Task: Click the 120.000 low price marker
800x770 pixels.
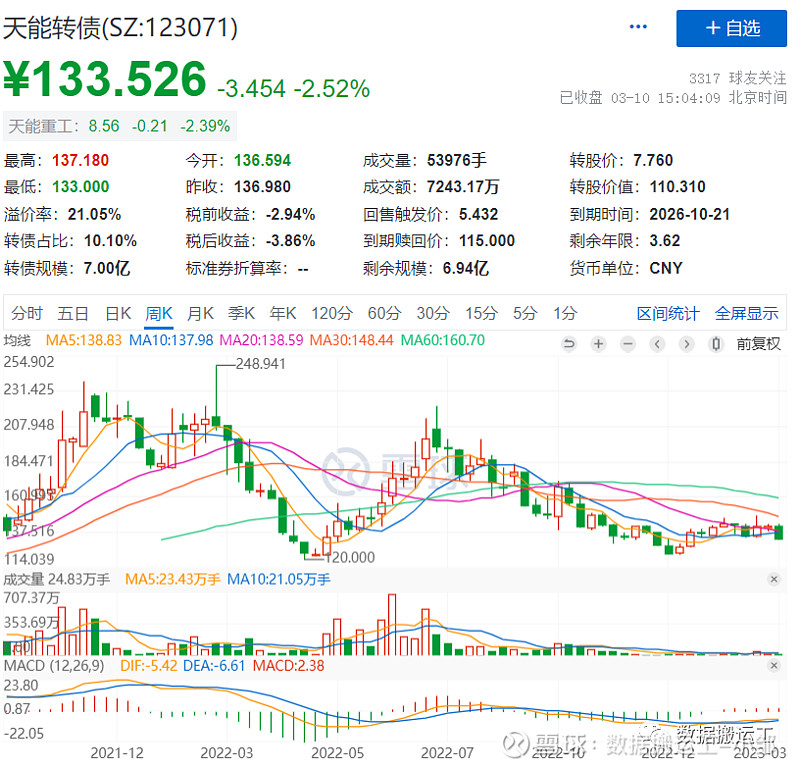Action: tap(350, 557)
